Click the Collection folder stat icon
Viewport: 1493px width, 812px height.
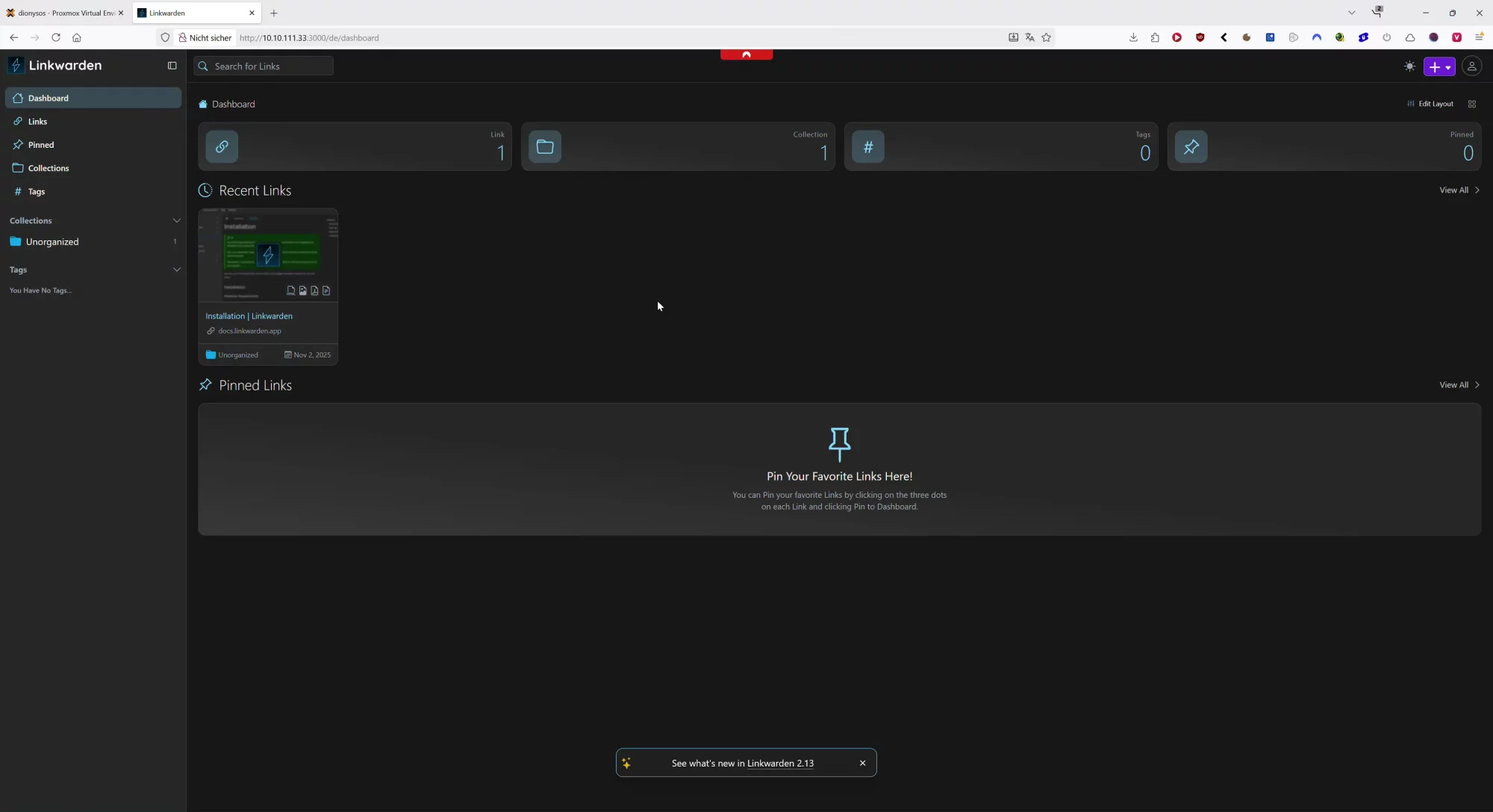(x=545, y=146)
